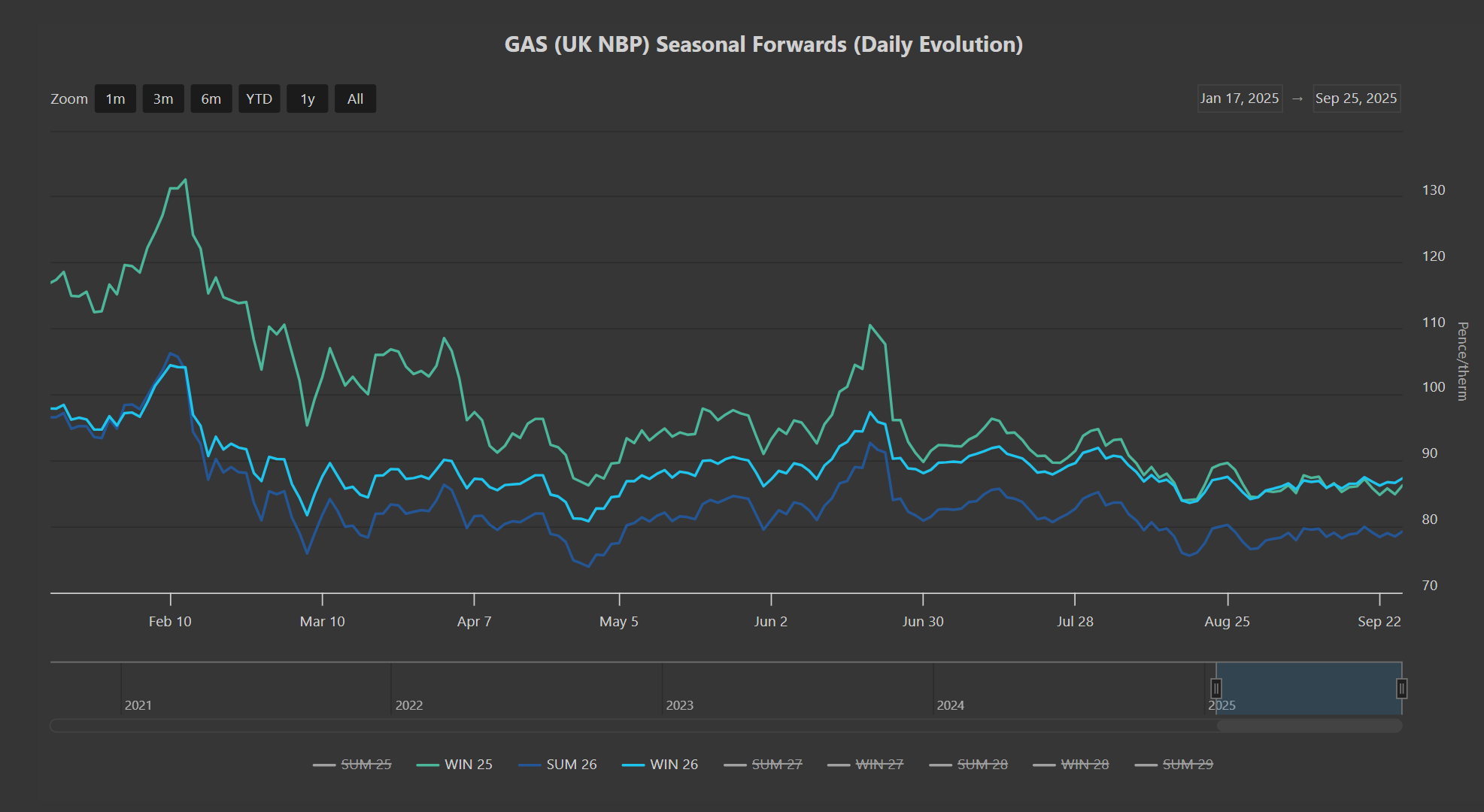Enable WIN 27 in legend
Image resolution: width=1484 pixels, height=812 pixels.
coord(879,765)
